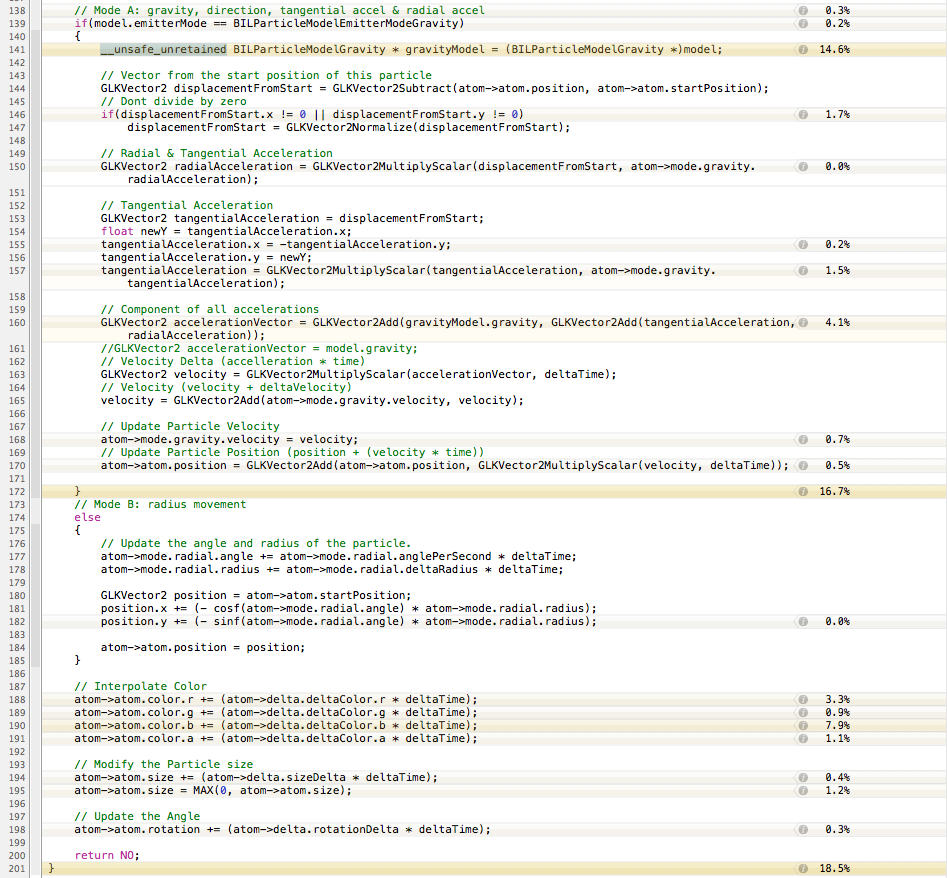This screenshot has height=878, width=947.
Task: Open info icon for 1.1% color.a line
Action: 803,738
